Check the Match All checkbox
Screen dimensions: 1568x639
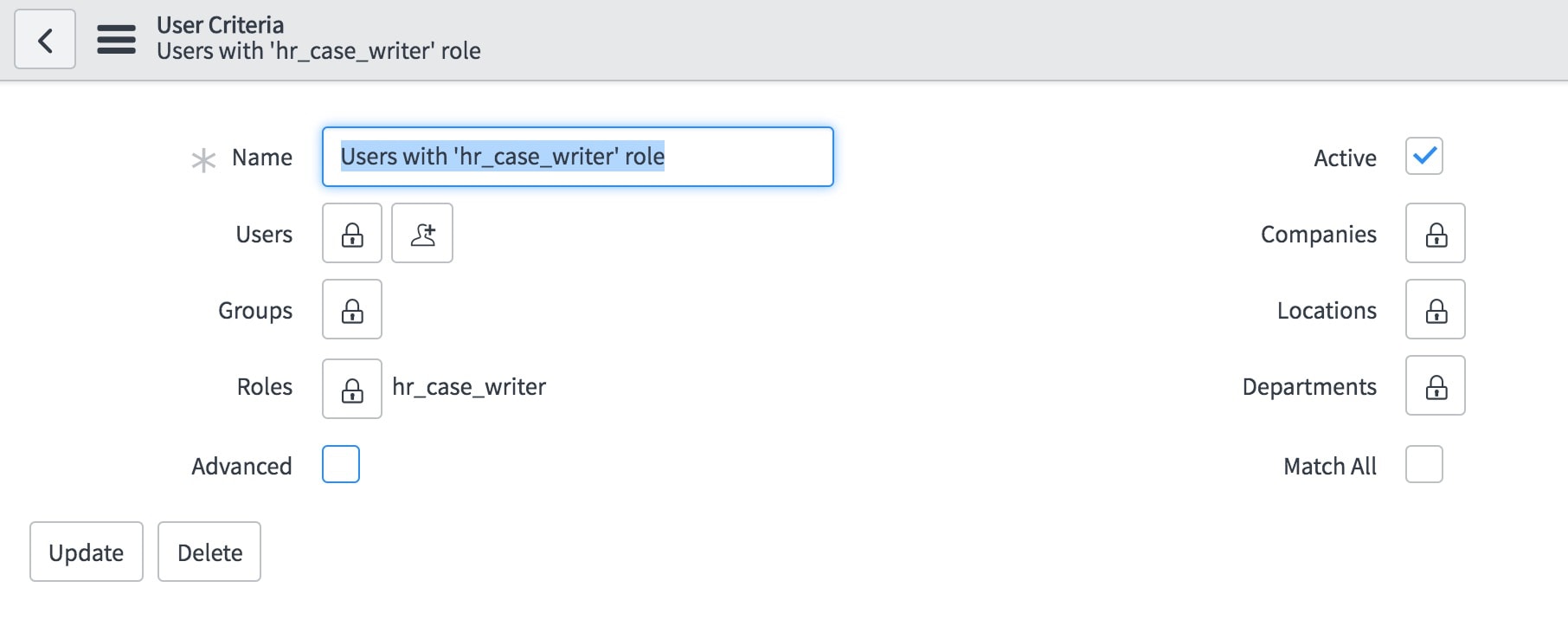pos(1423,465)
